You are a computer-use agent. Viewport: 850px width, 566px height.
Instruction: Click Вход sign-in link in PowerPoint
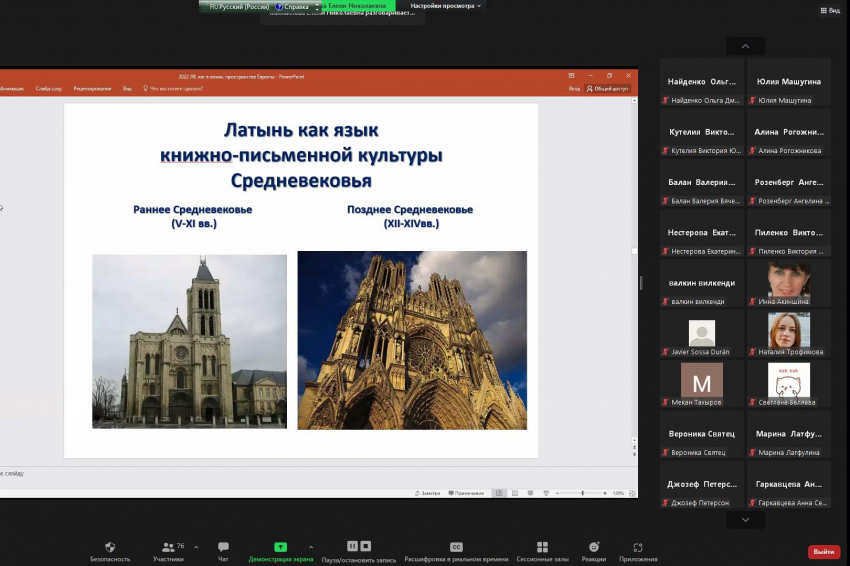pos(574,89)
